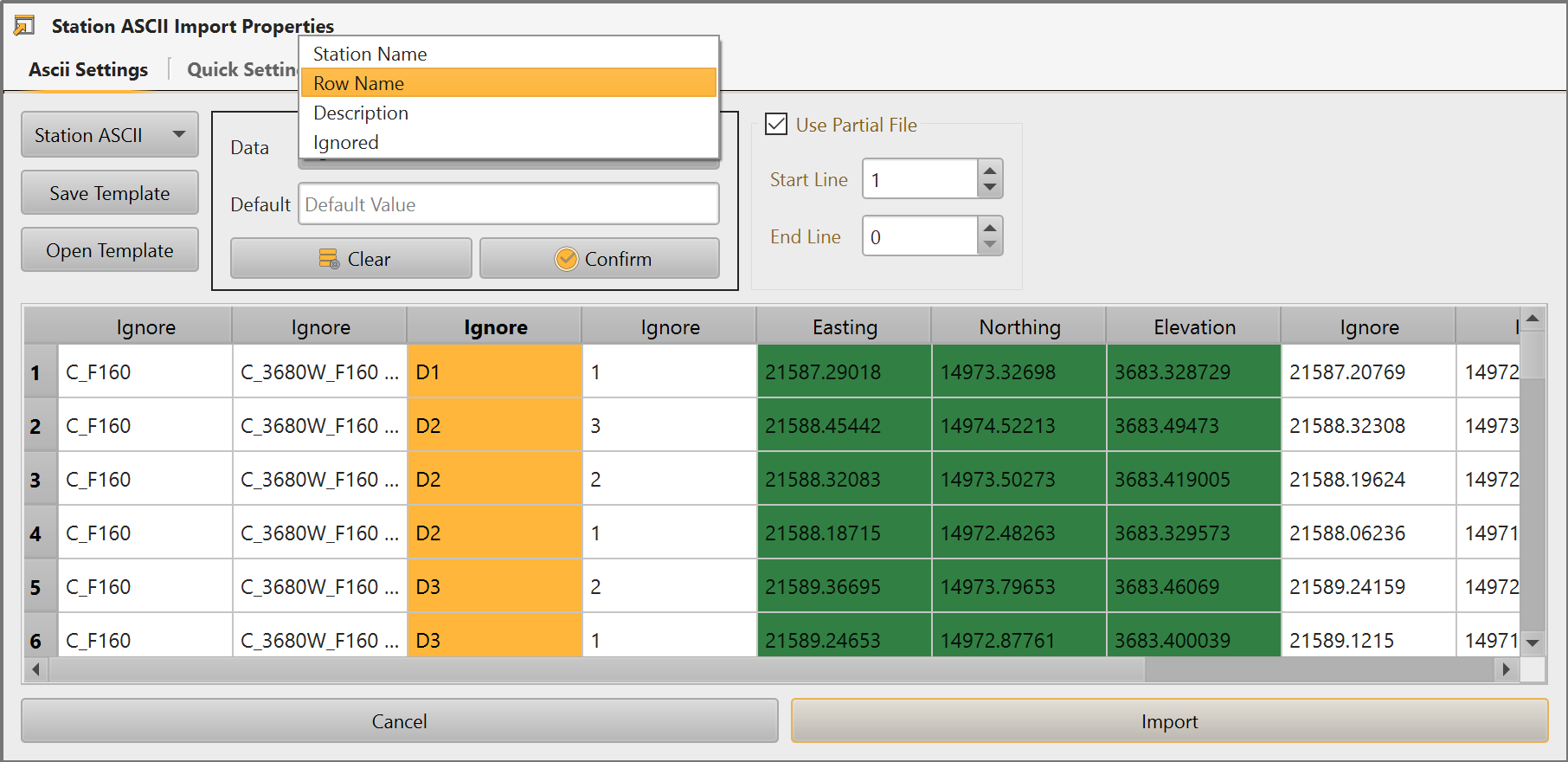Click the Save Template button
Viewport: 1568px width, 762px height.
point(110,193)
